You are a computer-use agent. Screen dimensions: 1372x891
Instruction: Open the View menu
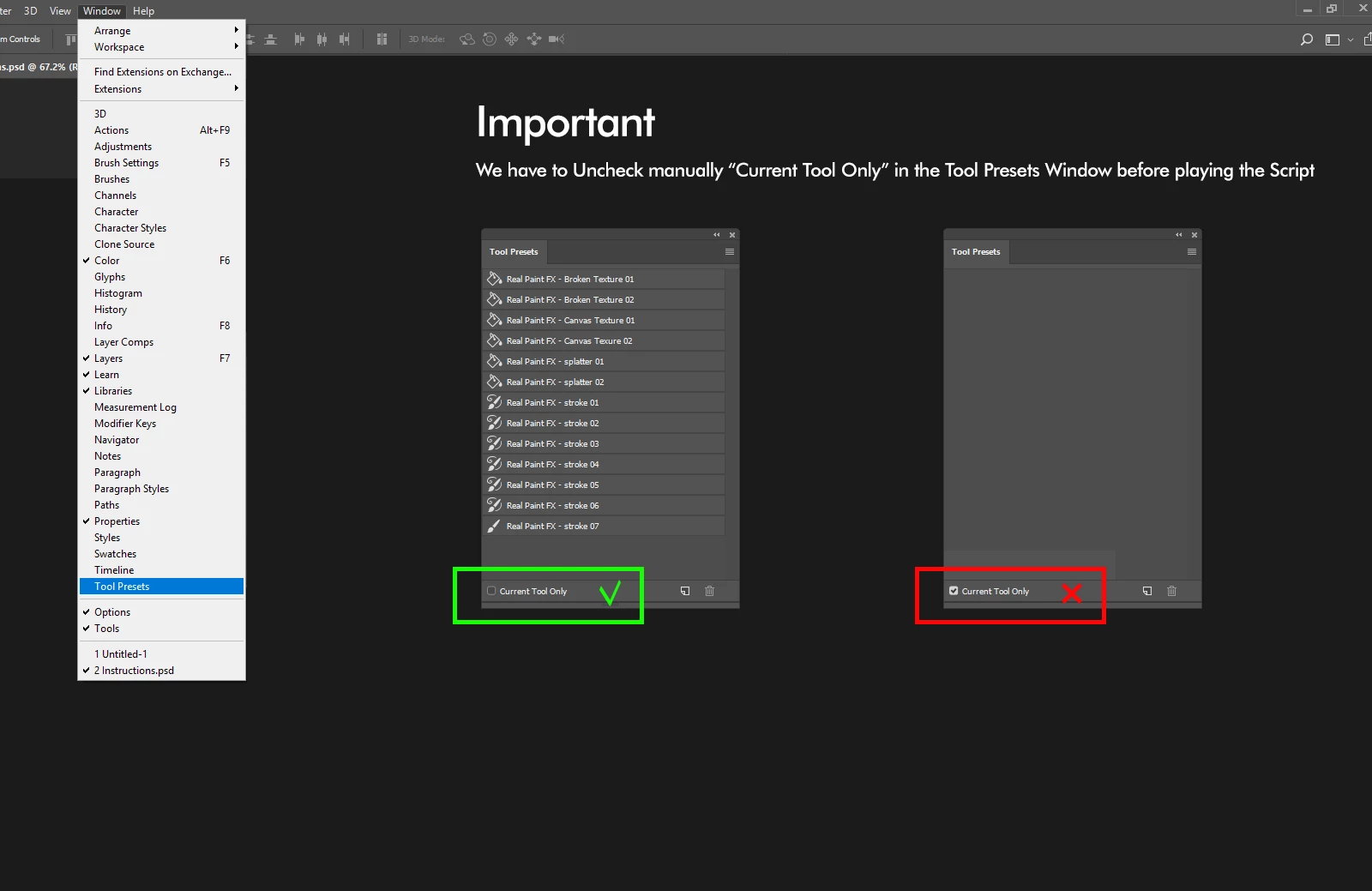[60, 11]
